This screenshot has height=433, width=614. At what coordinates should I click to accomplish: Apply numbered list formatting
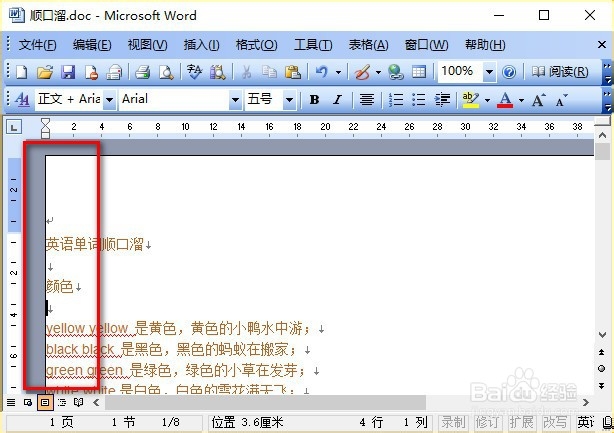(x=395, y=100)
